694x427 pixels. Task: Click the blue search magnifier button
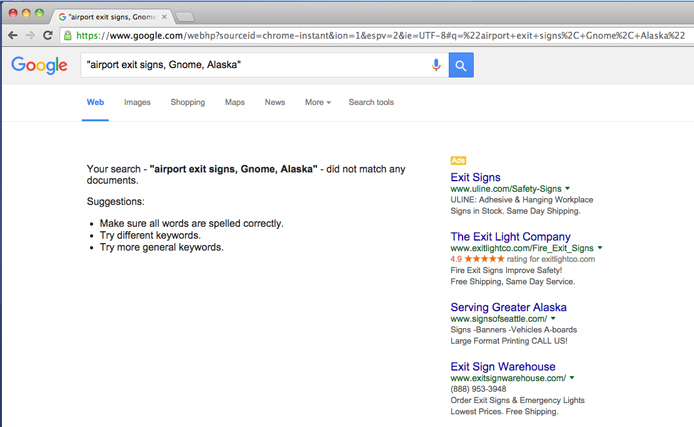pyautogui.click(x=461, y=65)
